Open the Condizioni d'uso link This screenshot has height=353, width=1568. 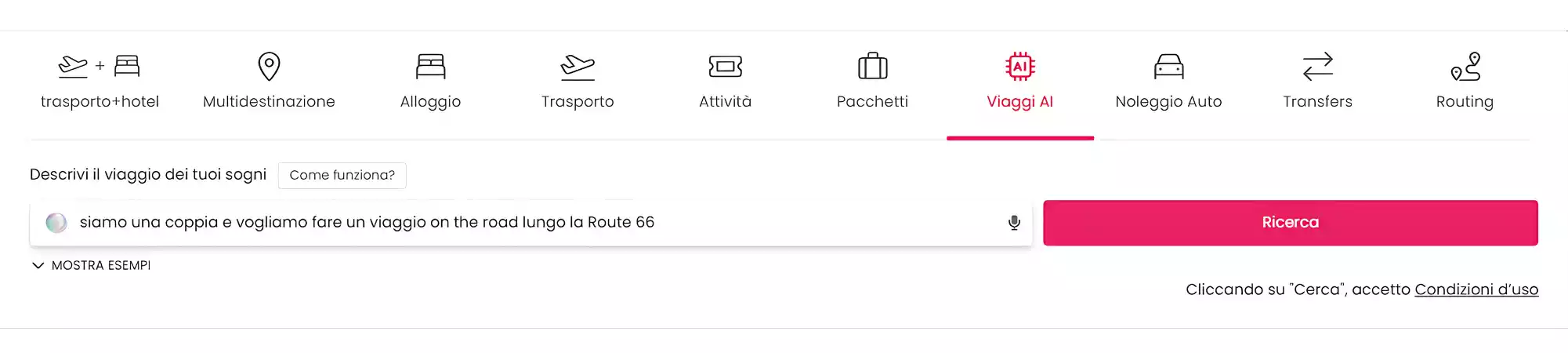click(1476, 289)
